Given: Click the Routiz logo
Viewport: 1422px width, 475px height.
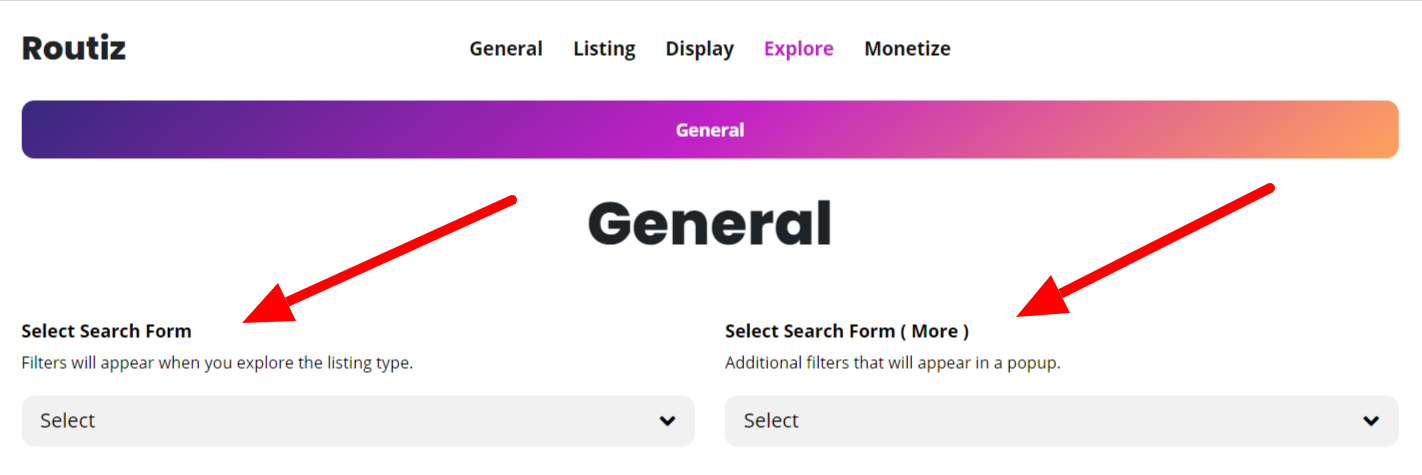Looking at the screenshot, I should click(x=74, y=48).
